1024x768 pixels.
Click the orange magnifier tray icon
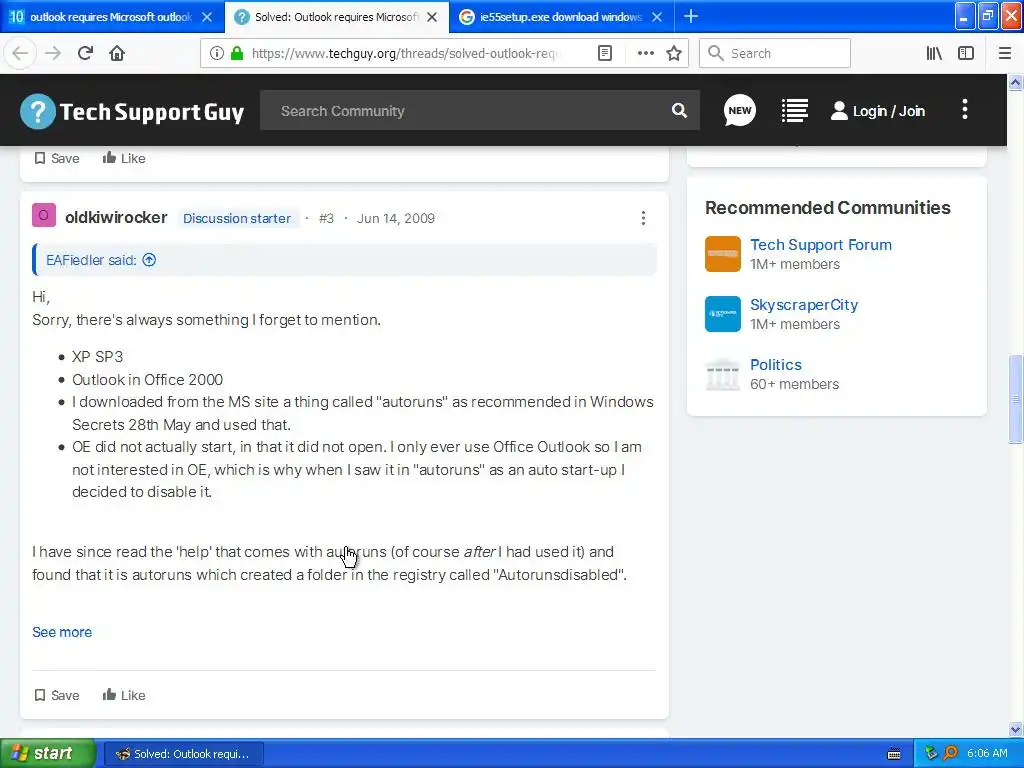pyautogui.click(x=951, y=753)
